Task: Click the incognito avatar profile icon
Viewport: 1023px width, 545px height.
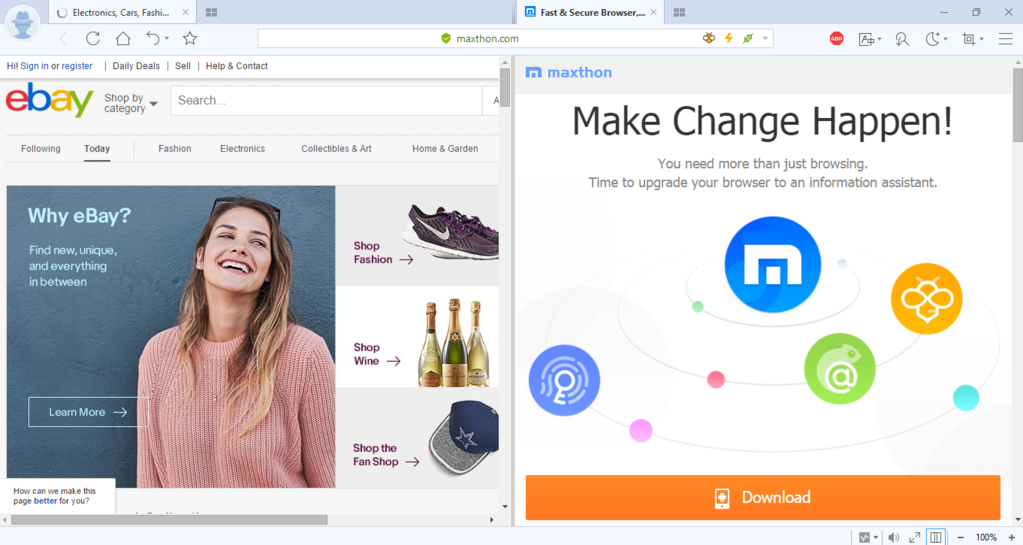Action: (x=22, y=22)
